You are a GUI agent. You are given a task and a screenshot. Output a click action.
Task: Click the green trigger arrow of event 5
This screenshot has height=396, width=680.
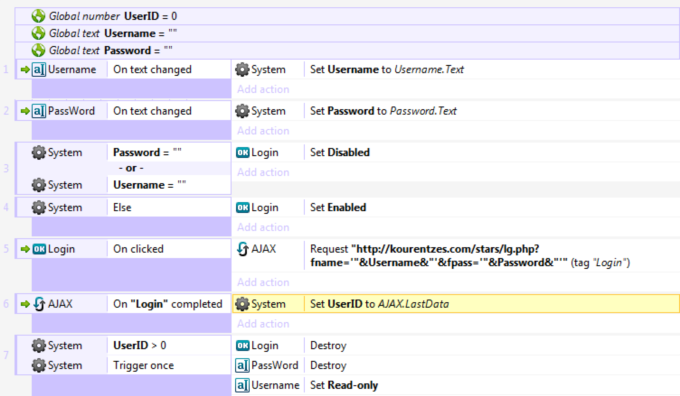coord(25,249)
